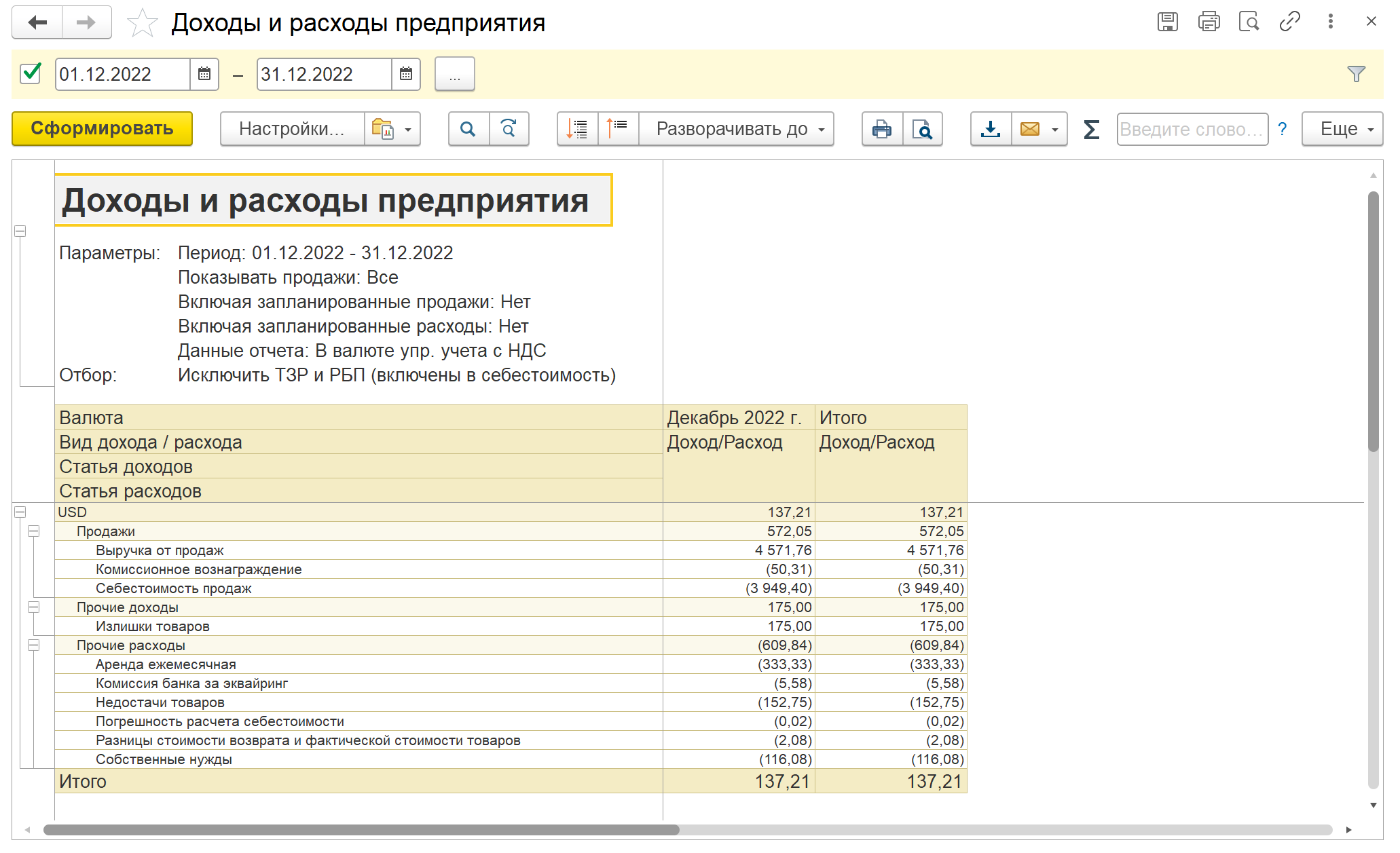Click the send by email envelope icon
The image size is (1400, 853).
coord(1030,129)
